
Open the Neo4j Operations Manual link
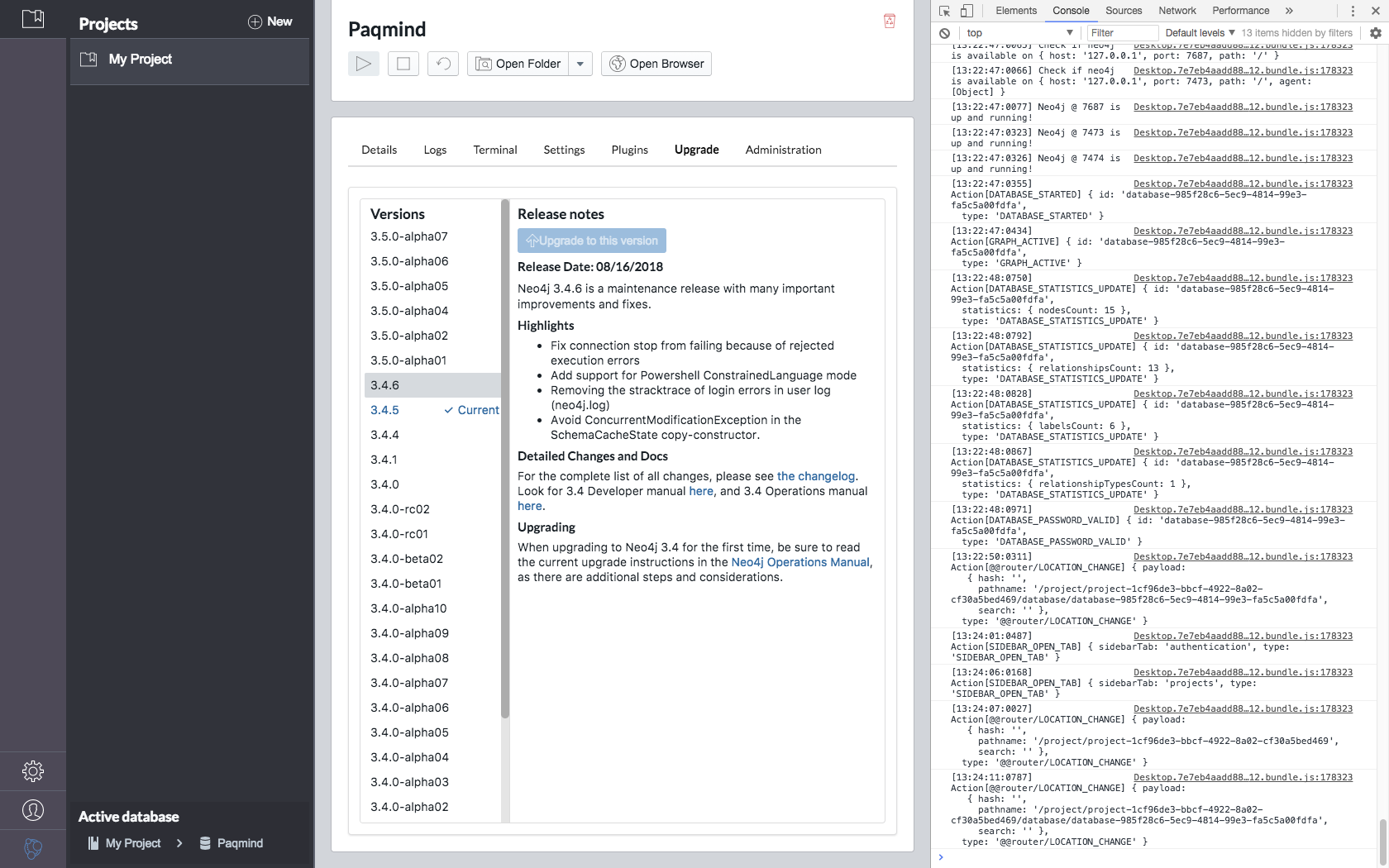800,562
